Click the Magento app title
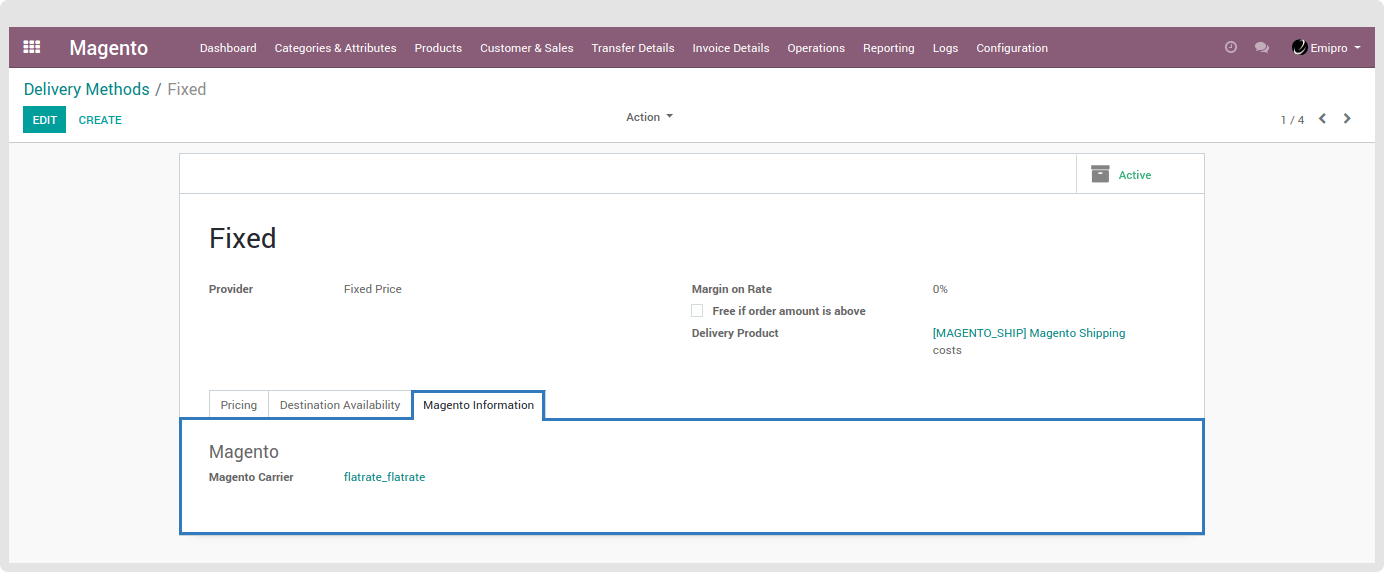 pyautogui.click(x=109, y=48)
